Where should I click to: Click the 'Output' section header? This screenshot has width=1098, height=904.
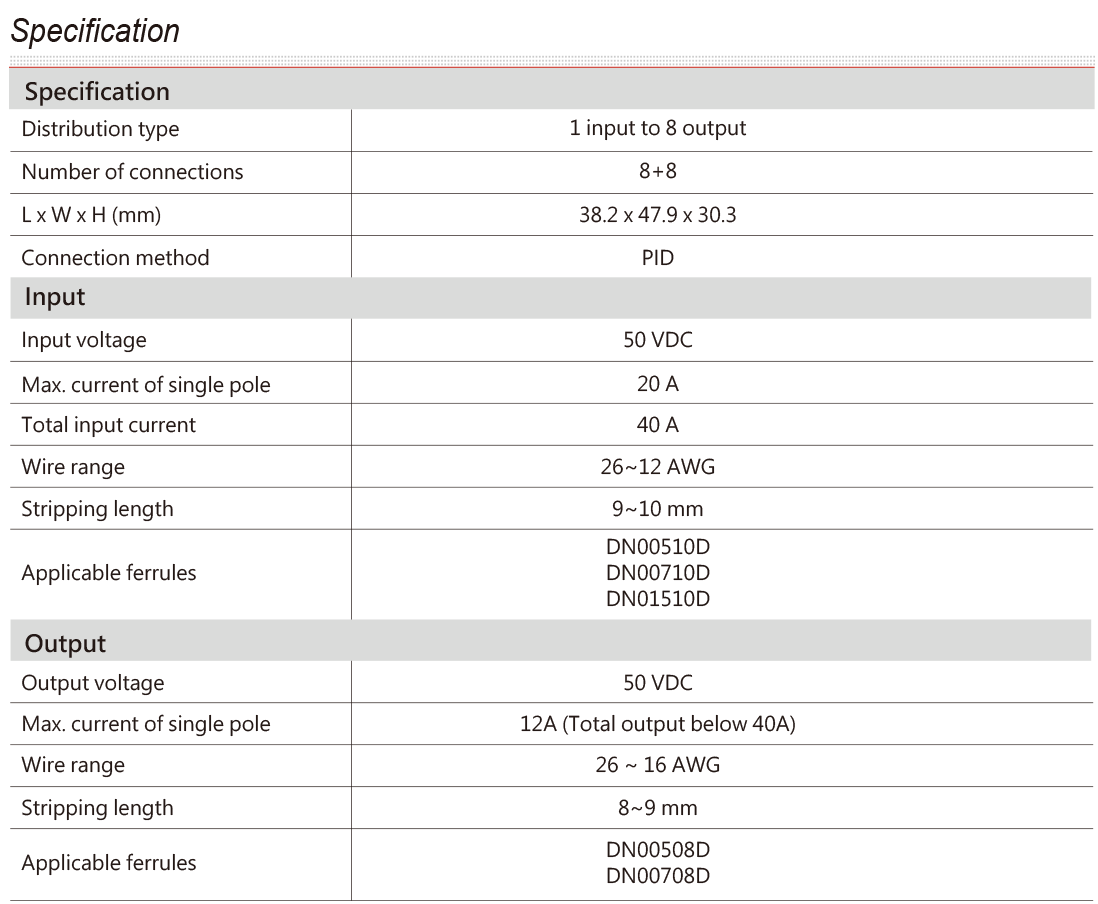point(551,641)
